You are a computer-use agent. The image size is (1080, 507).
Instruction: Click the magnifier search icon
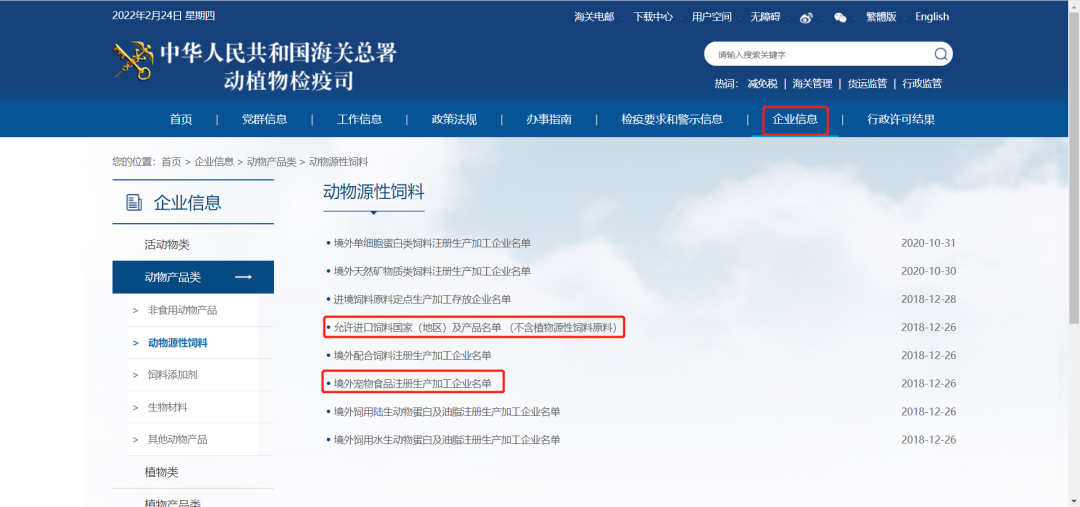coord(940,54)
